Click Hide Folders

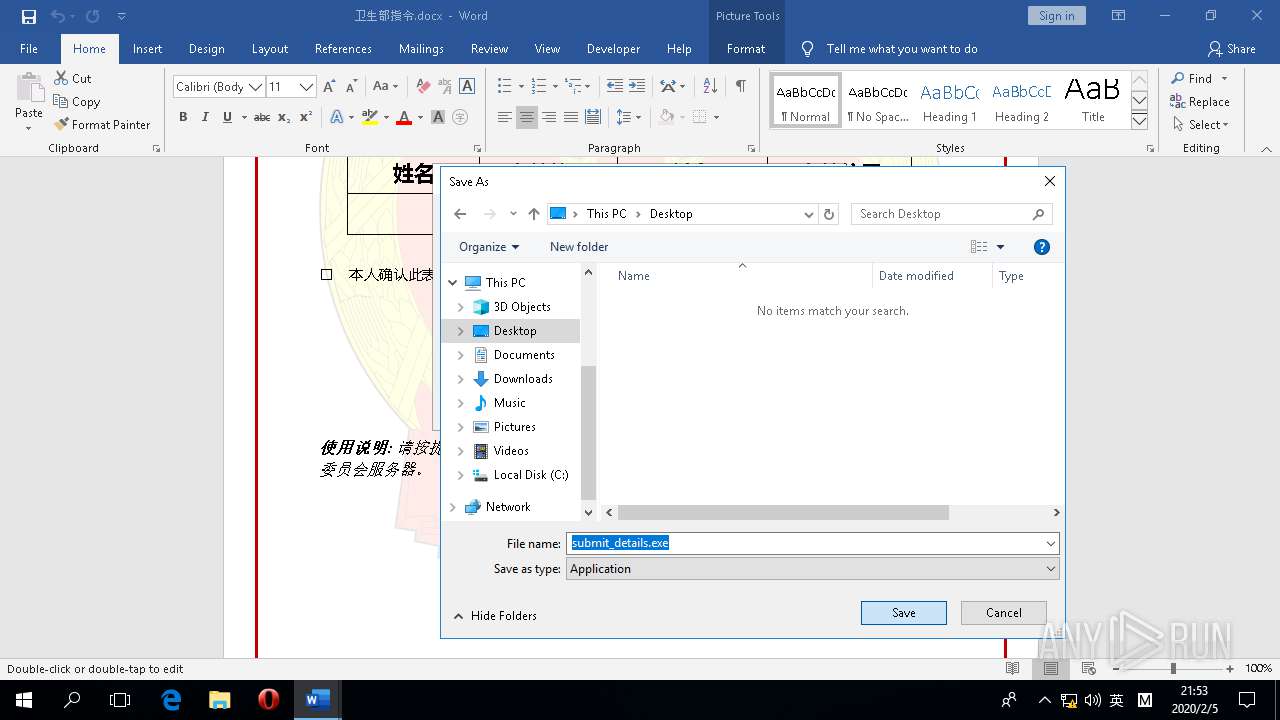tap(495, 616)
